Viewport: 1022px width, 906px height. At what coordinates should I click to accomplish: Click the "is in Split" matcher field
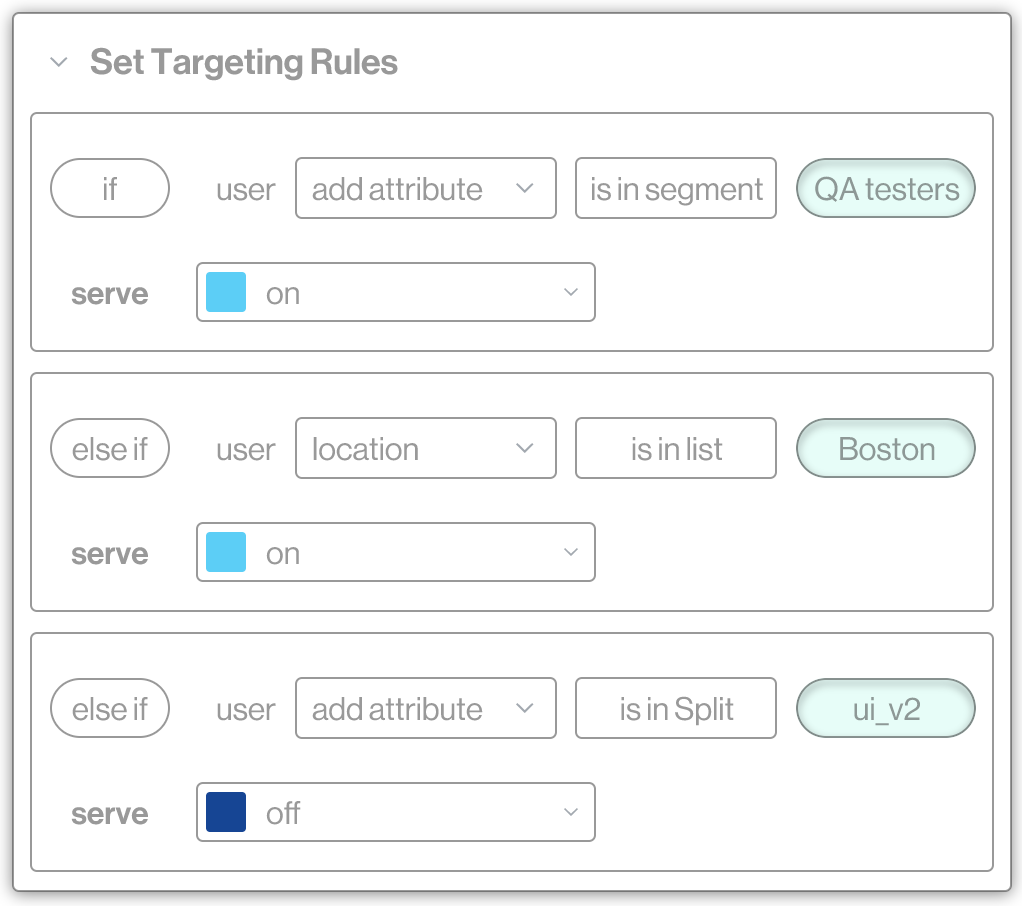pyautogui.click(x=676, y=709)
